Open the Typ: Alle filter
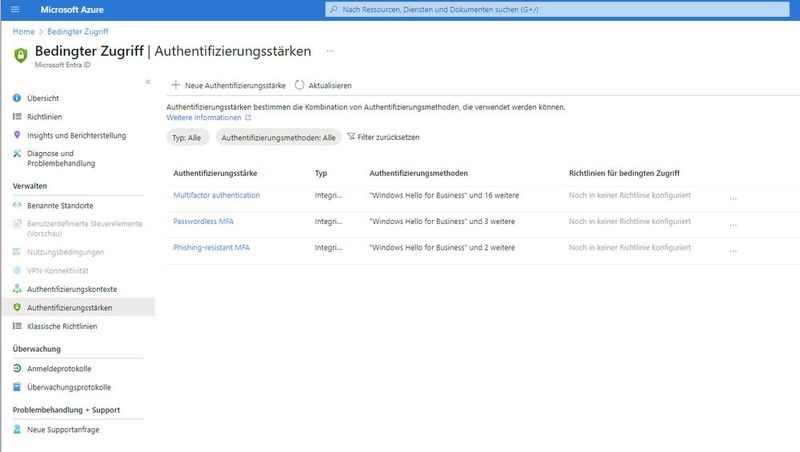This screenshot has width=800, height=452. click(x=187, y=137)
